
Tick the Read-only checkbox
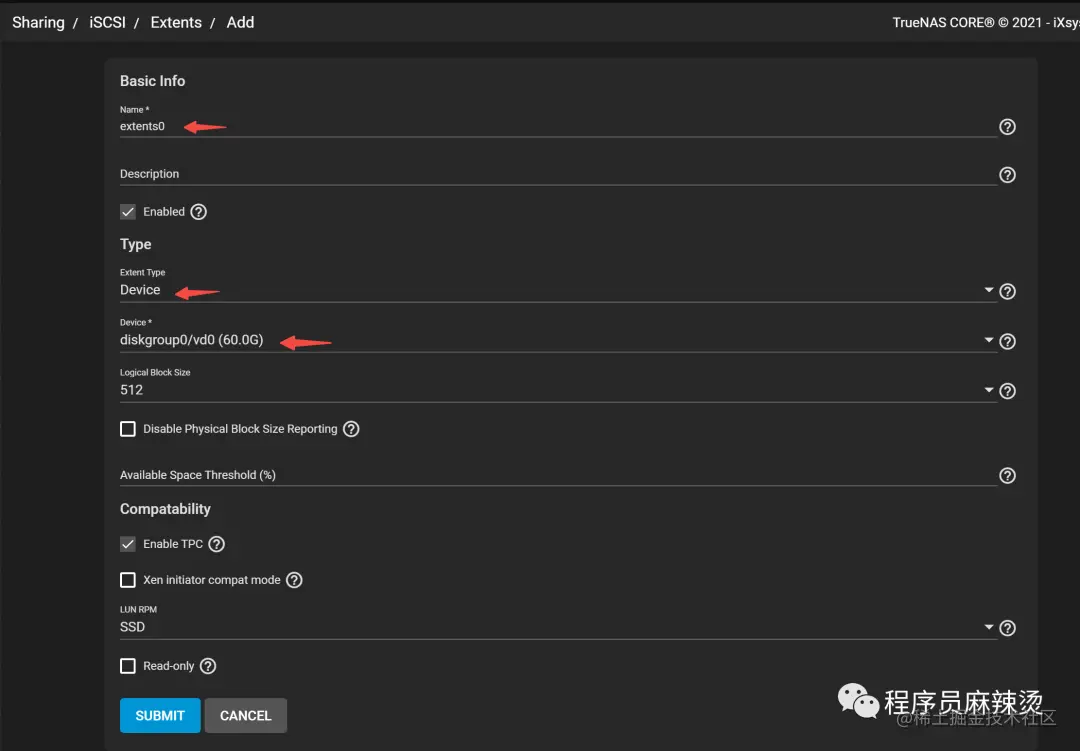(x=128, y=666)
